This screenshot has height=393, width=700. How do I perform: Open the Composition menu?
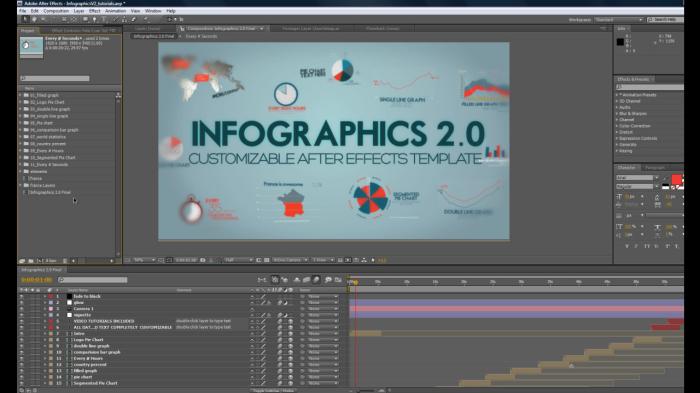(x=56, y=11)
